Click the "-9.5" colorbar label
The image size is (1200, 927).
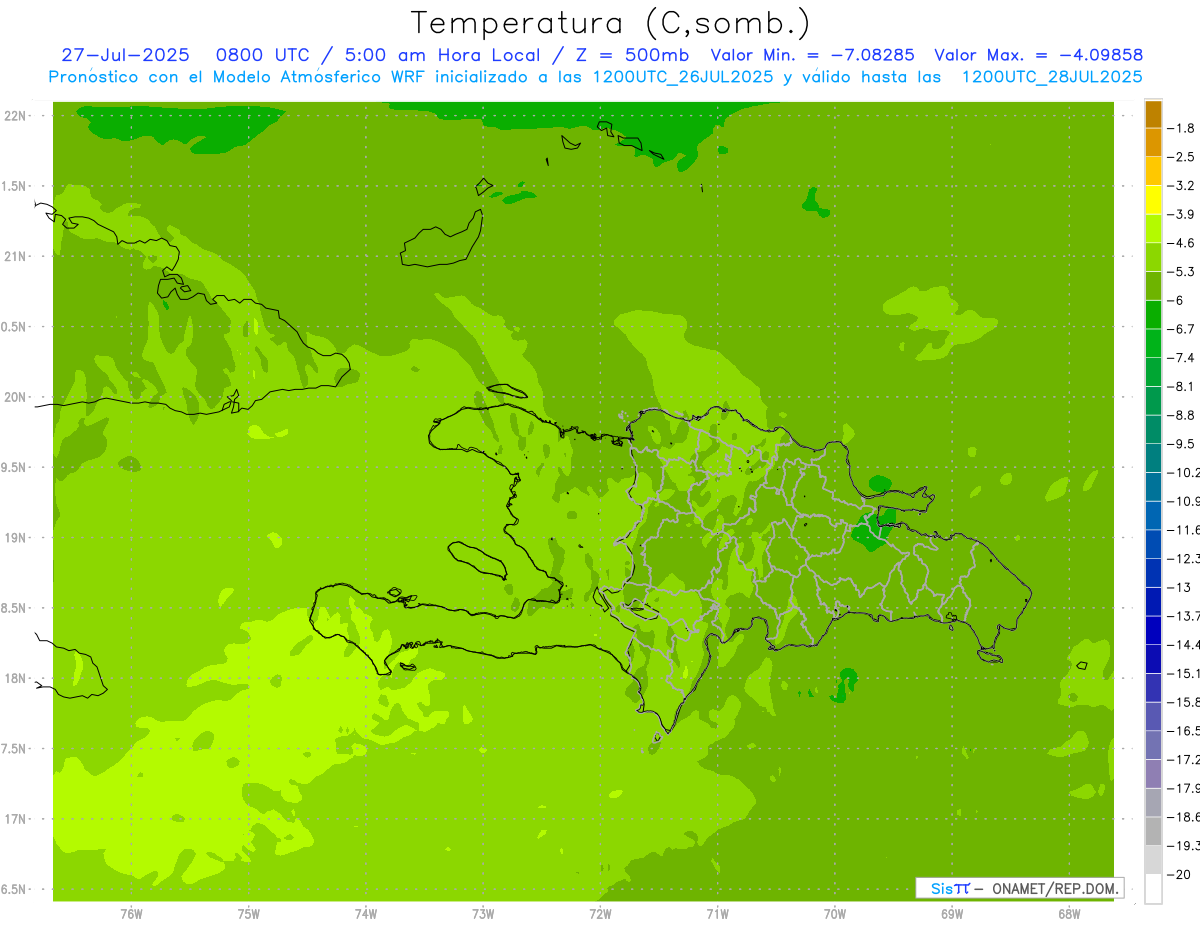1182,444
